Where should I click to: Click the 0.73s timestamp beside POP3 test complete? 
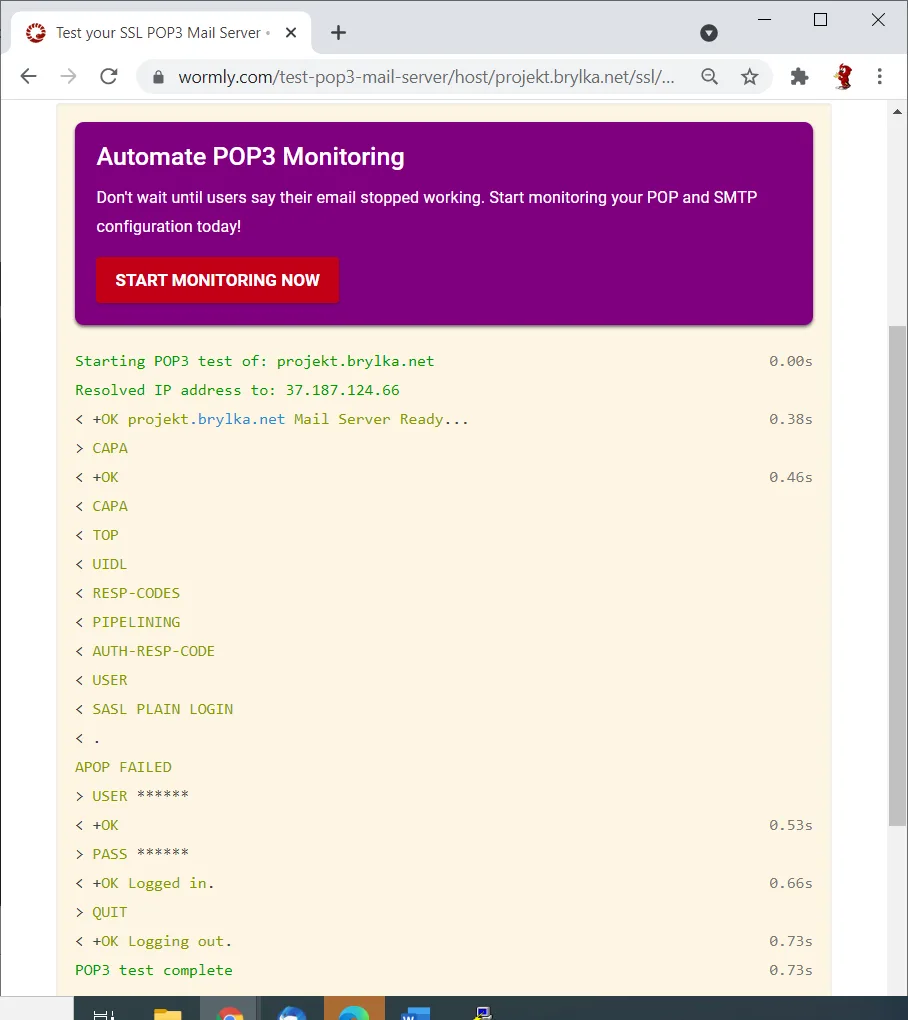791,971
